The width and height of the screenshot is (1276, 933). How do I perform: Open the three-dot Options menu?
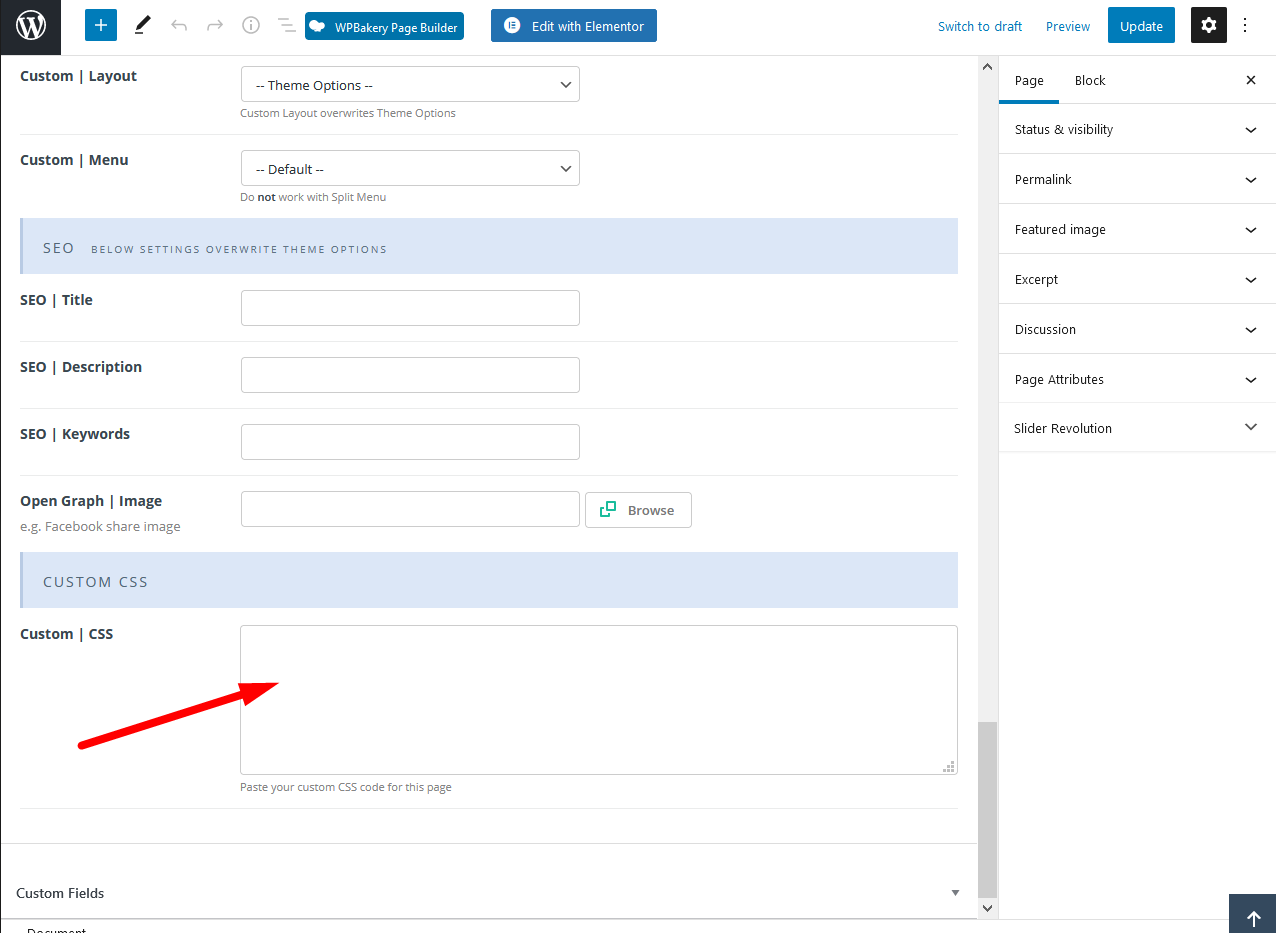tap(1245, 26)
